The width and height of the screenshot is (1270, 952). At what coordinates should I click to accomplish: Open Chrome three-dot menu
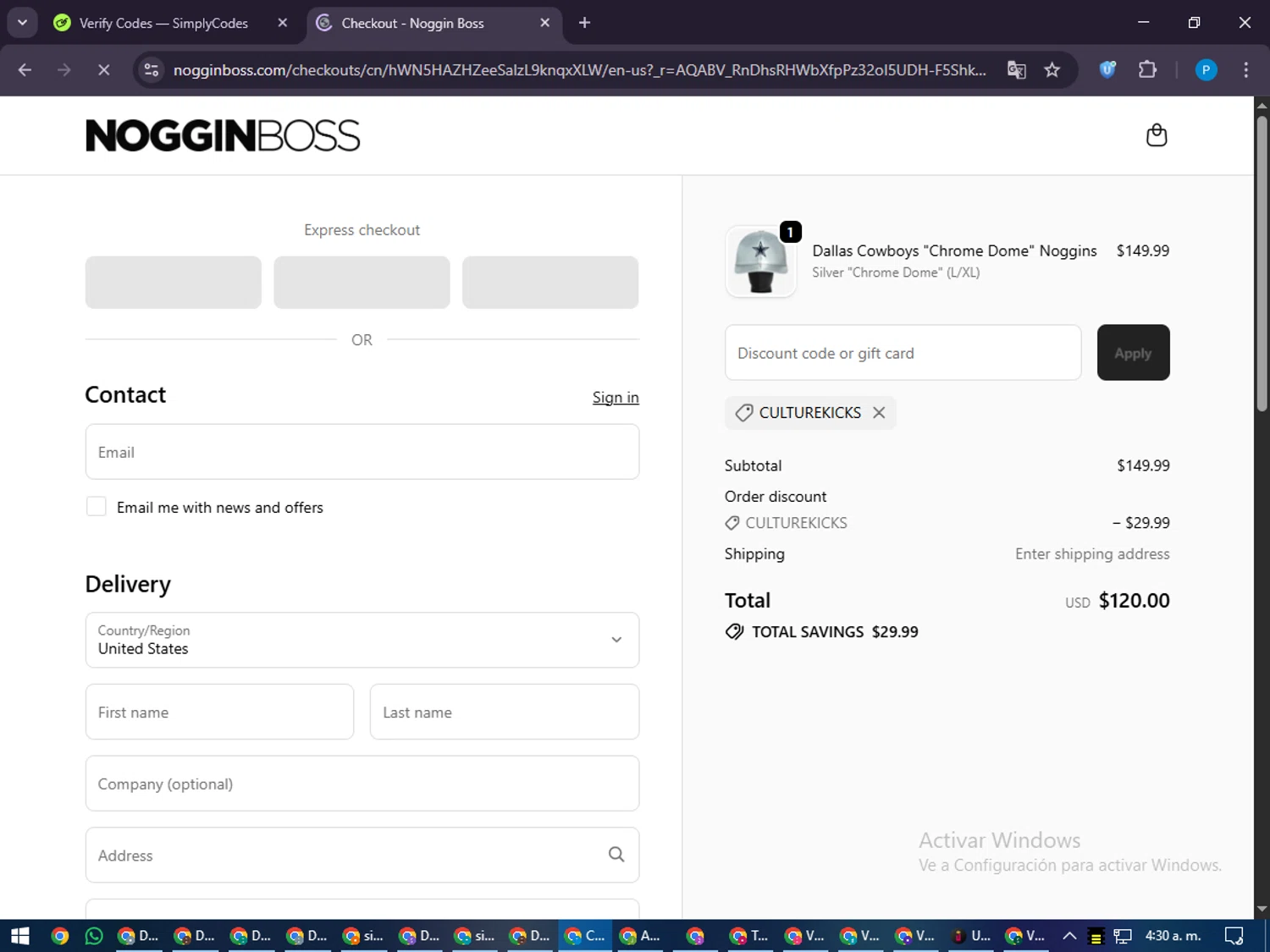click(1245, 70)
